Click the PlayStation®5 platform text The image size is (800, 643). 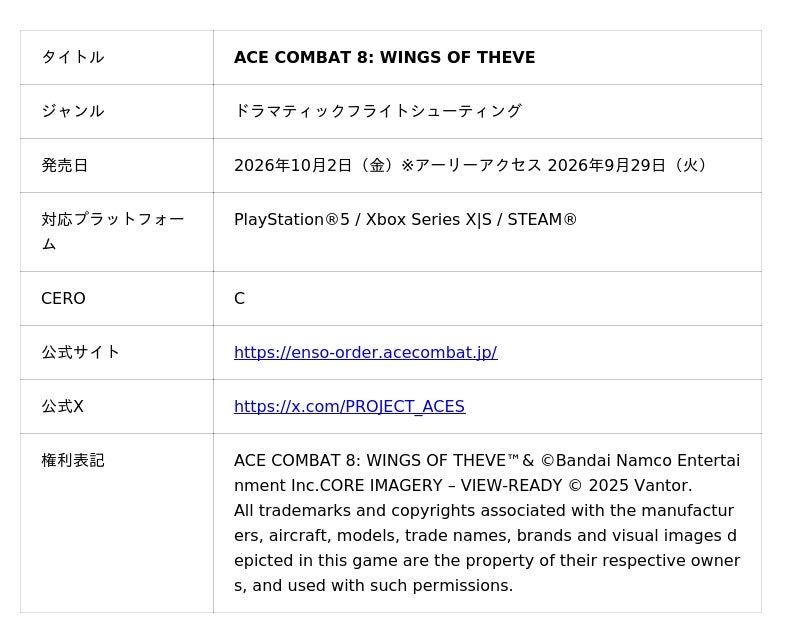point(292,219)
